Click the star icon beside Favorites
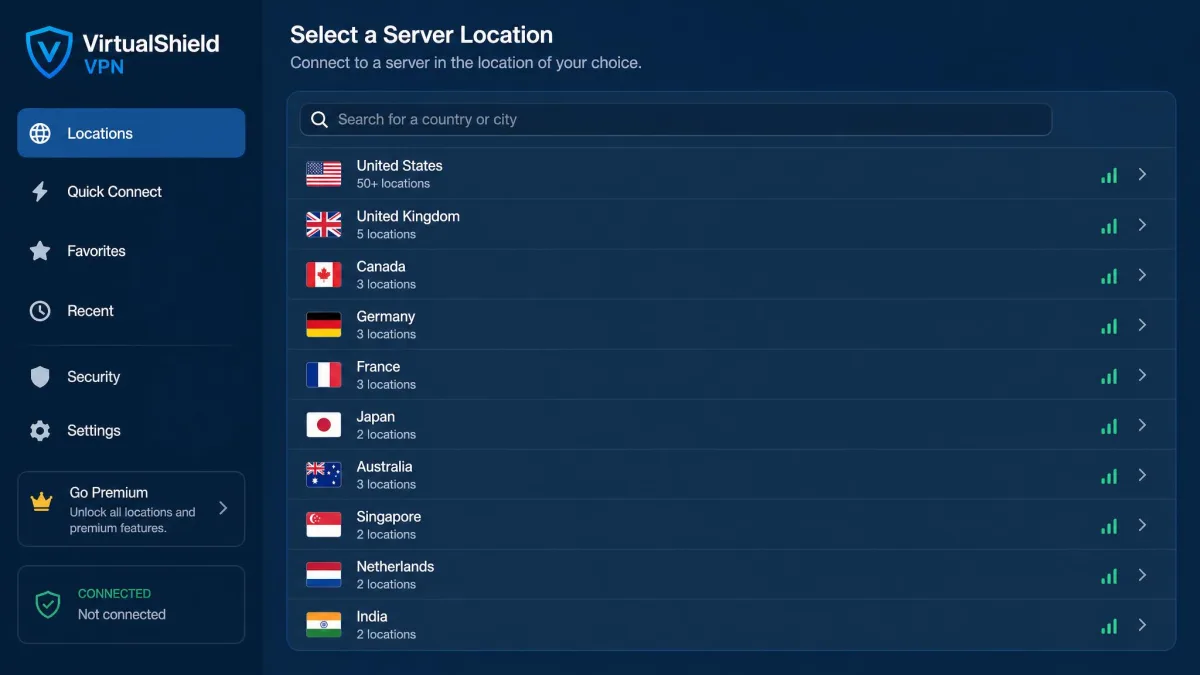 point(40,251)
